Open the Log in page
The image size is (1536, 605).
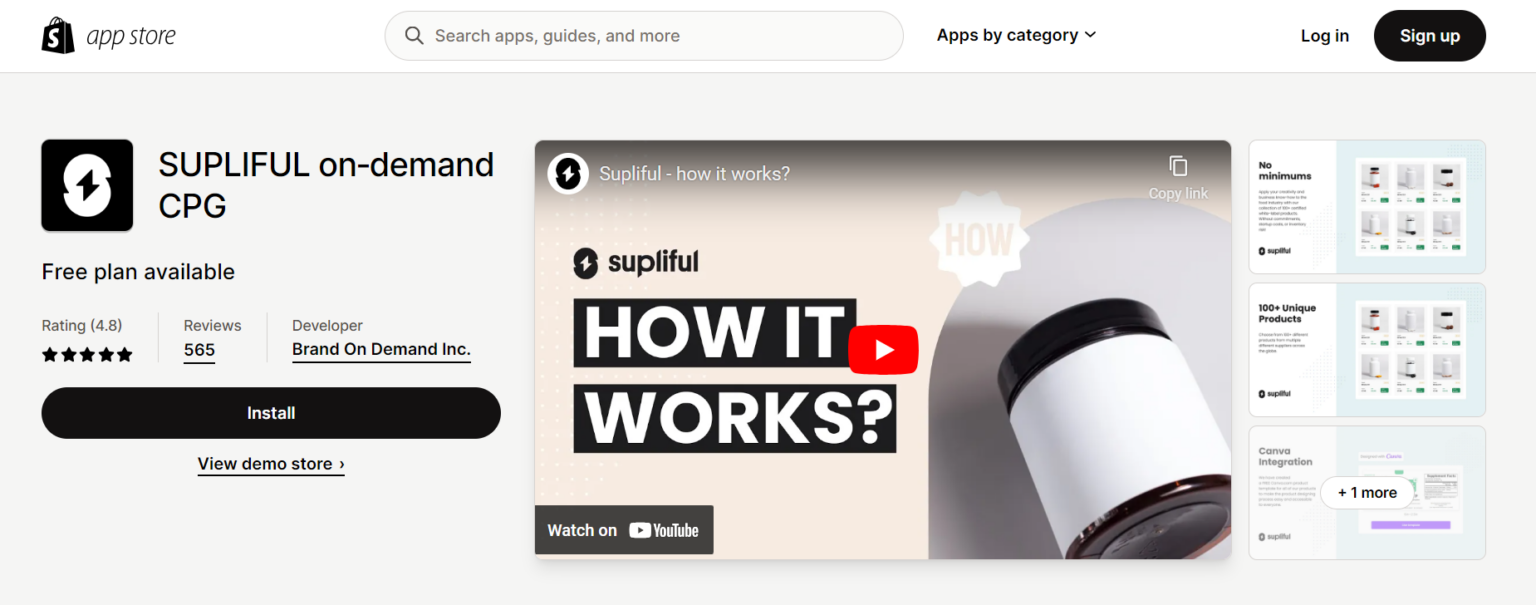click(x=1324, y=36)
